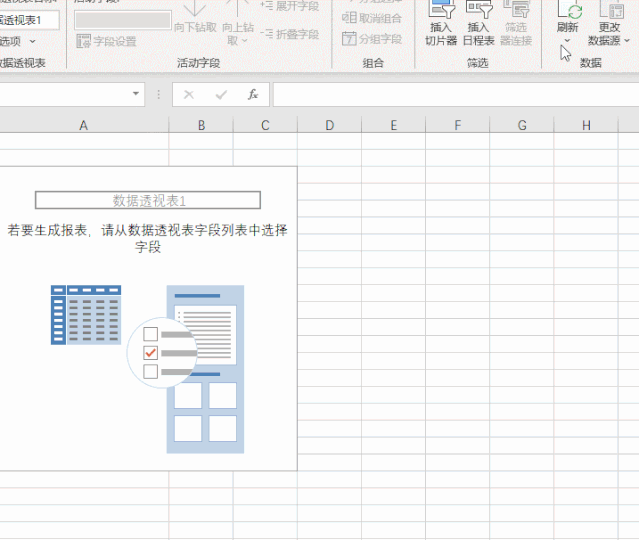Click the Insert Function fx icon
This screenshot has width=639, height=540.
pyautogui.click(x=253, y=95)
